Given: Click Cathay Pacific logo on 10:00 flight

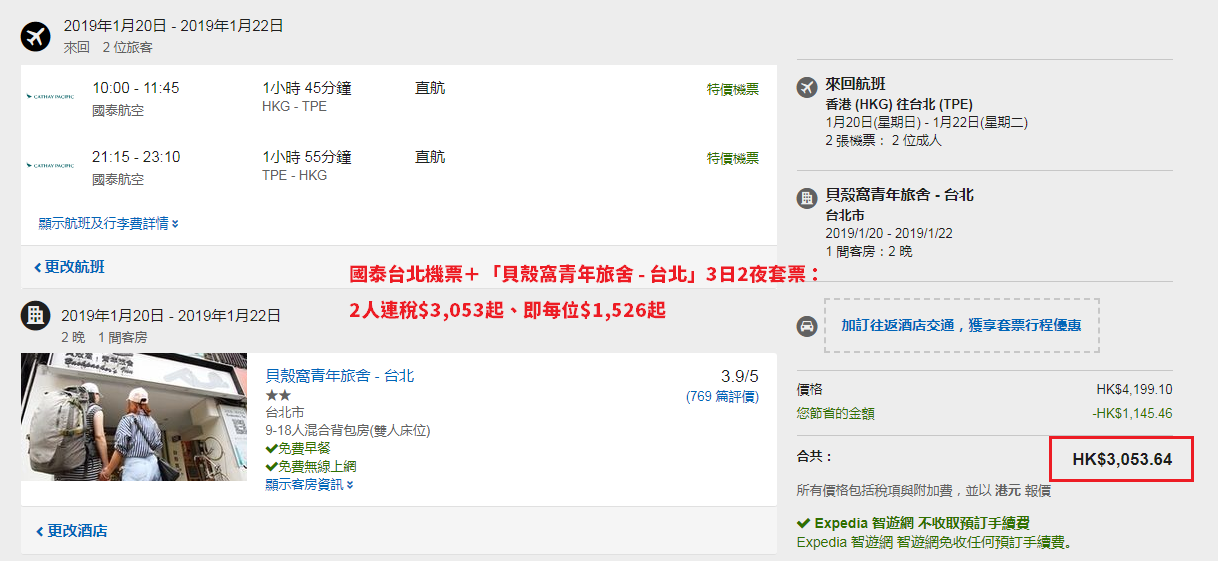Looking at the screenshot, I should [50, 96].
